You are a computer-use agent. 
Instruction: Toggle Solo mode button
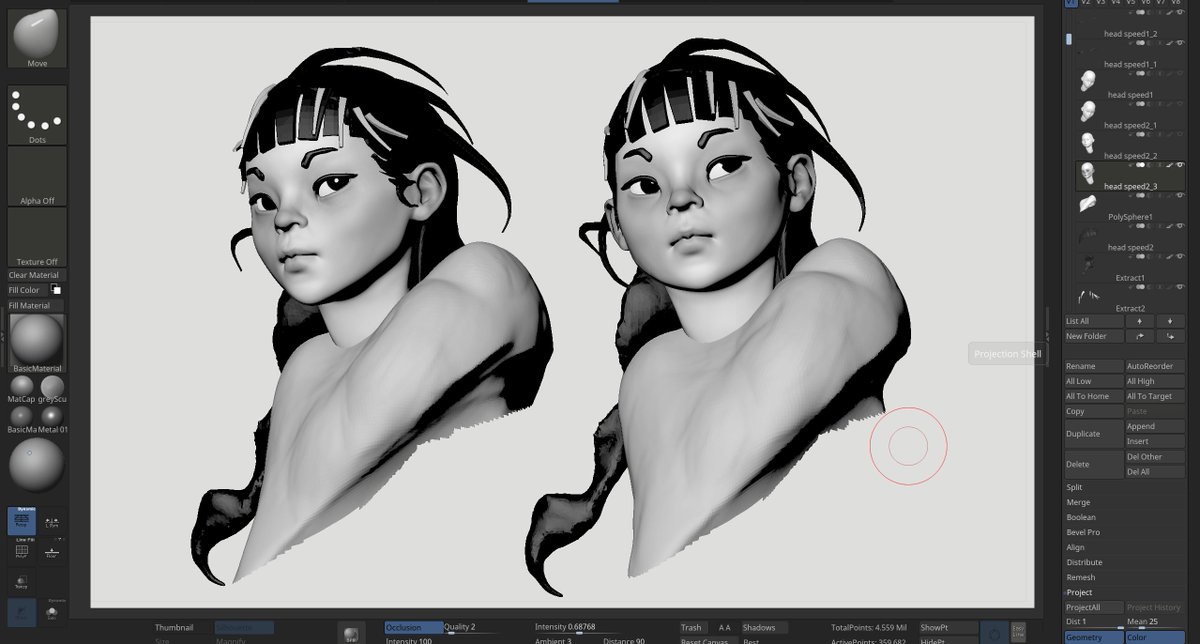tap(52, 612)
